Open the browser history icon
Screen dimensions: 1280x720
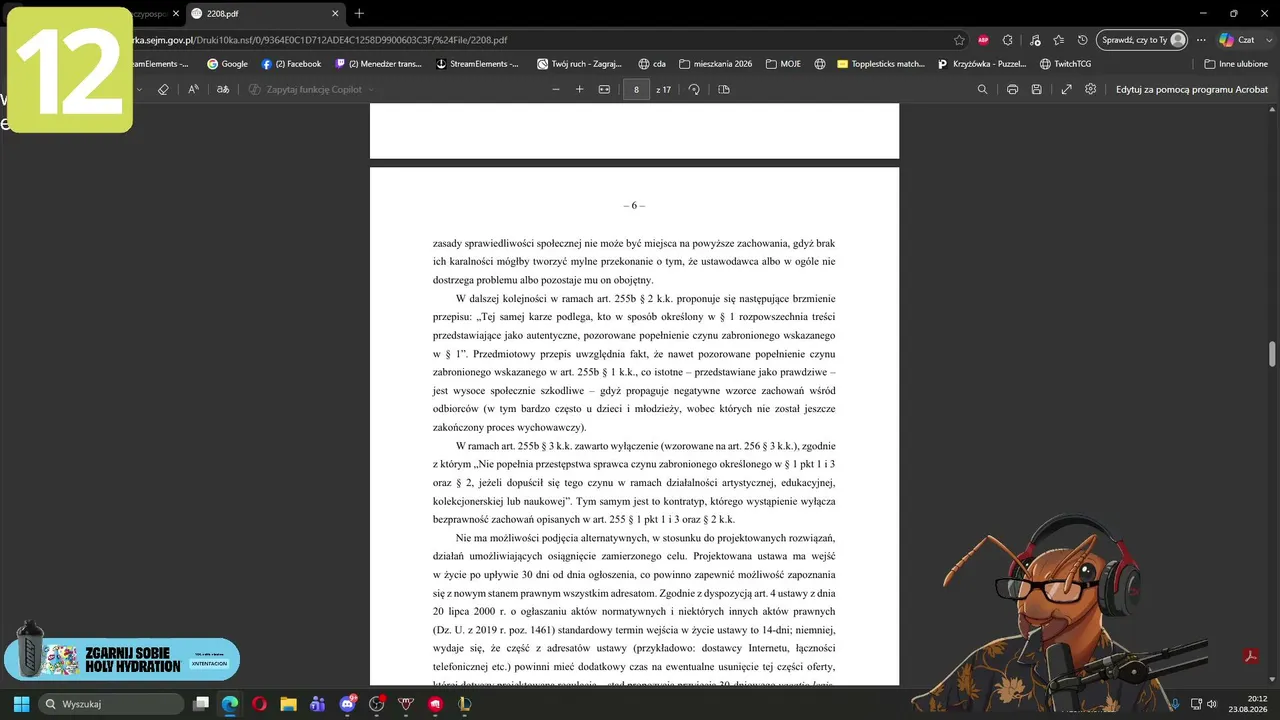pyautogui.click(x=1082, y=40)
